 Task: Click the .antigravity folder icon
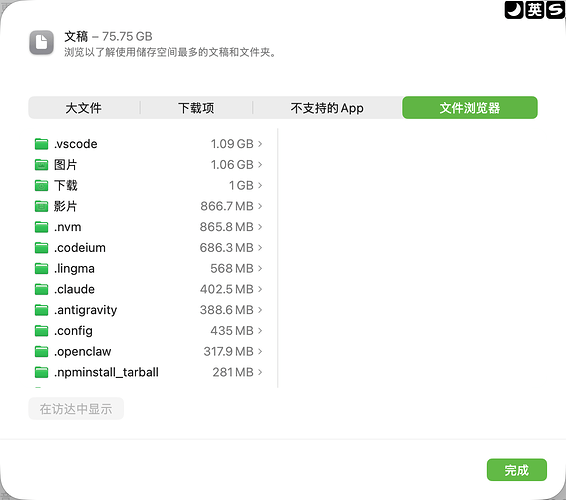click(x=42, y=310)
